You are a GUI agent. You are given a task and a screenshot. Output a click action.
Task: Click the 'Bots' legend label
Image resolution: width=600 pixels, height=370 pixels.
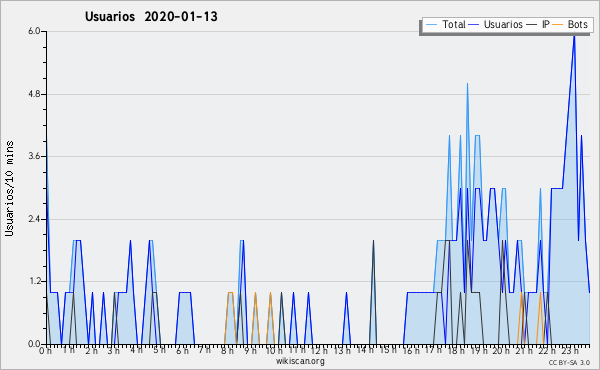(578, 24)
